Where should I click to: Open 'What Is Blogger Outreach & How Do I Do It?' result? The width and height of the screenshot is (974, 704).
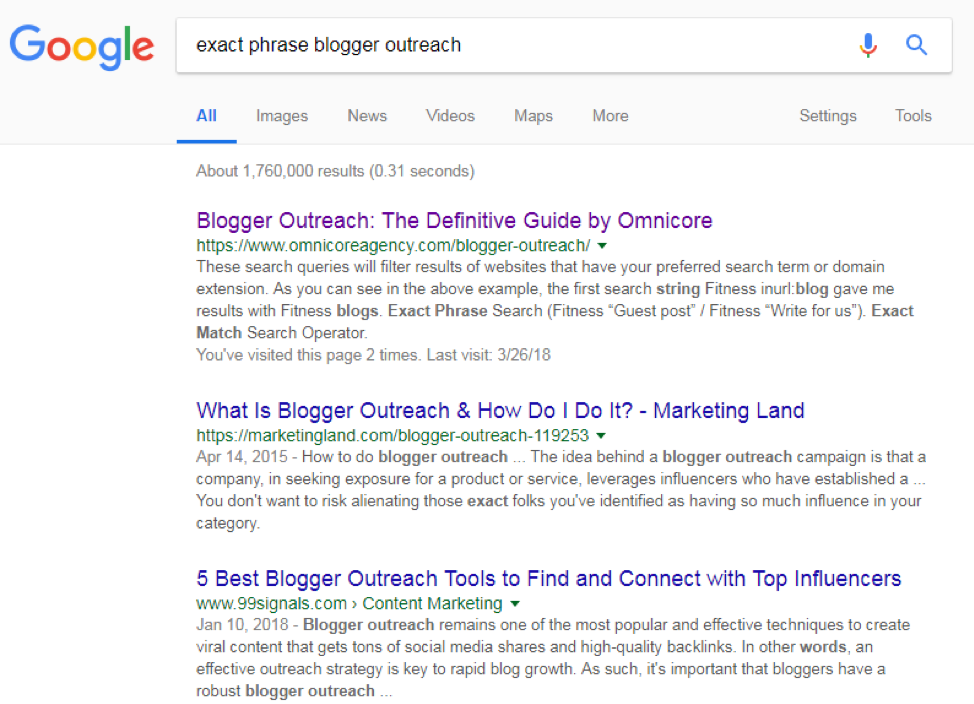pos(500,411)
